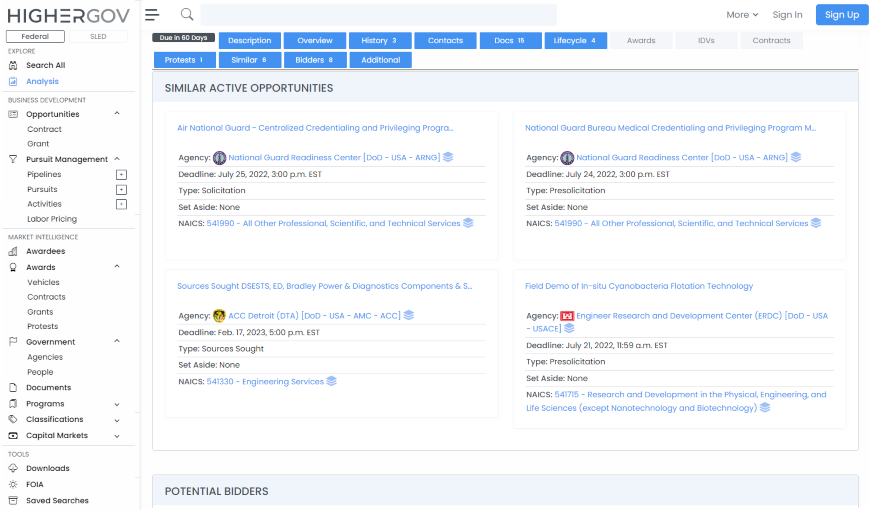Open Labor Pricing in sidebar
Screen dimensions: 870x510
pos(52,219)
